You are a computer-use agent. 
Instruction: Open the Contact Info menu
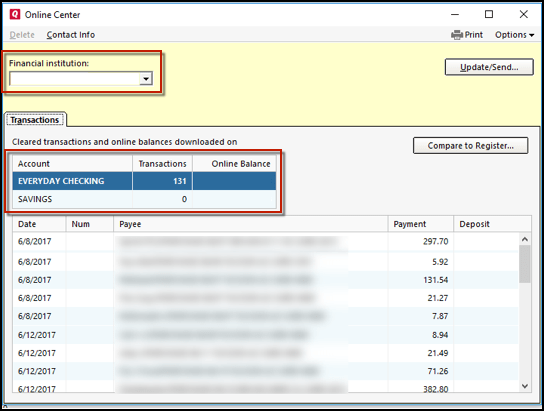[x=71, y=35]
